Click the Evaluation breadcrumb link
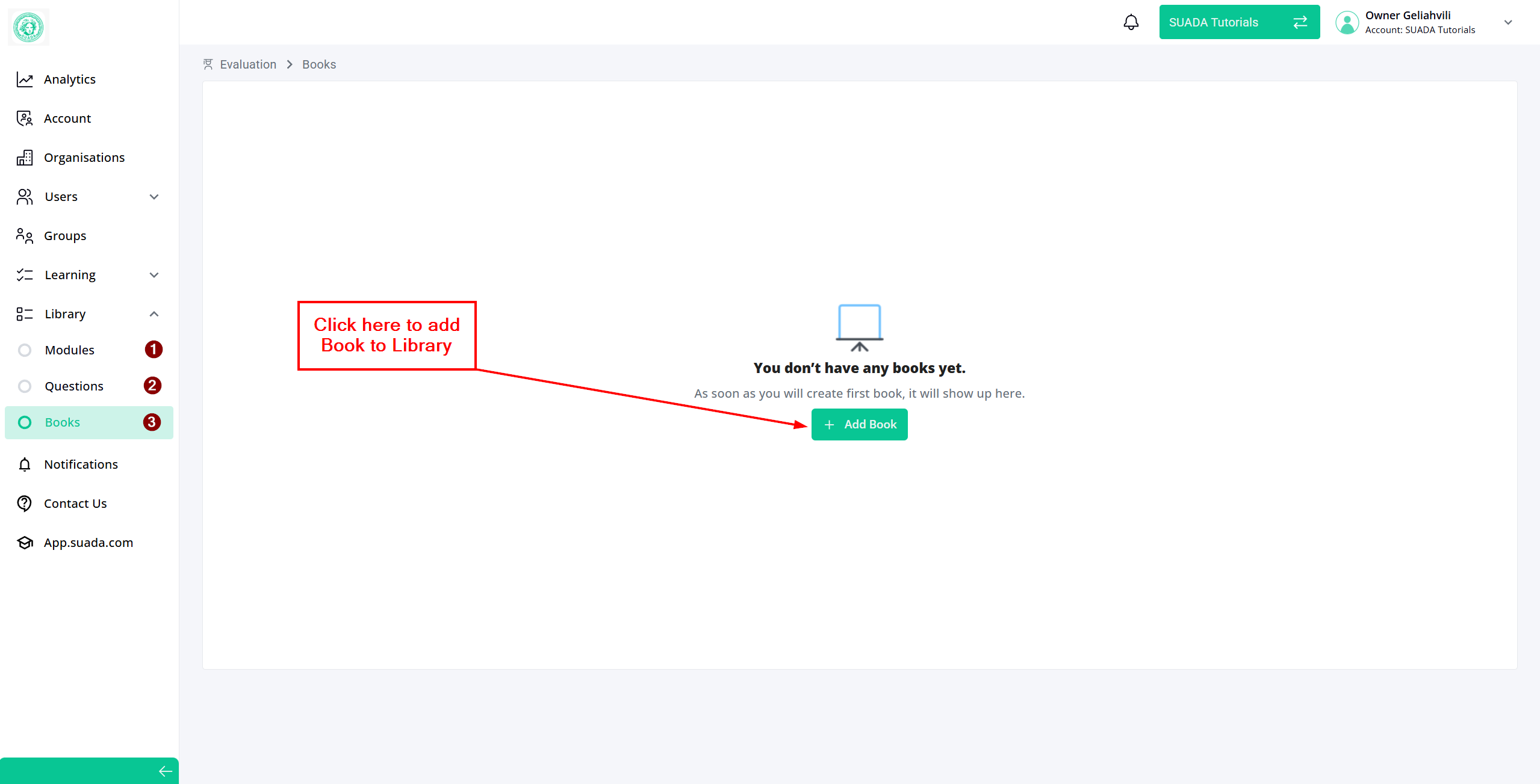Screen dimensions: 1540x784 (x=247, y=64)
